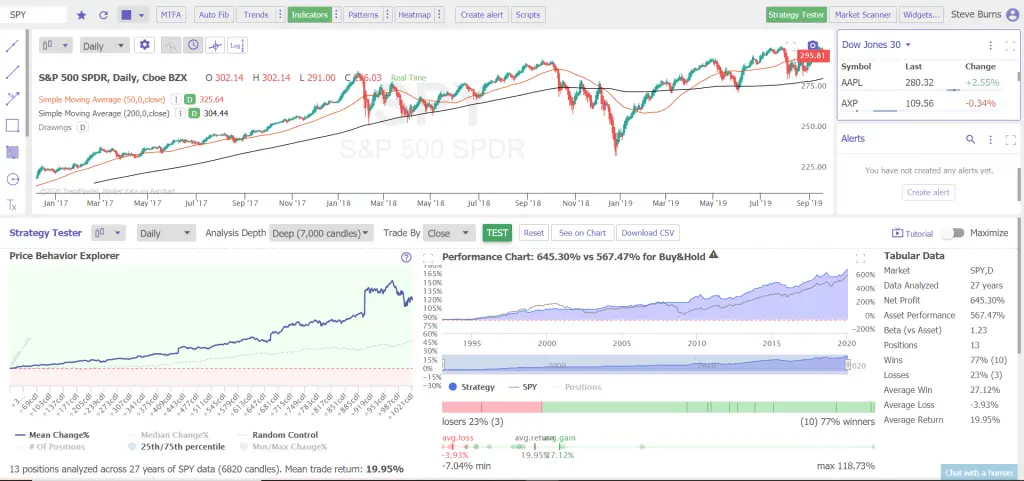The height and width of the screenshot is (481, 1024).
Task: Open the main chart Daily timeframe dropdown
Action: 104,46
